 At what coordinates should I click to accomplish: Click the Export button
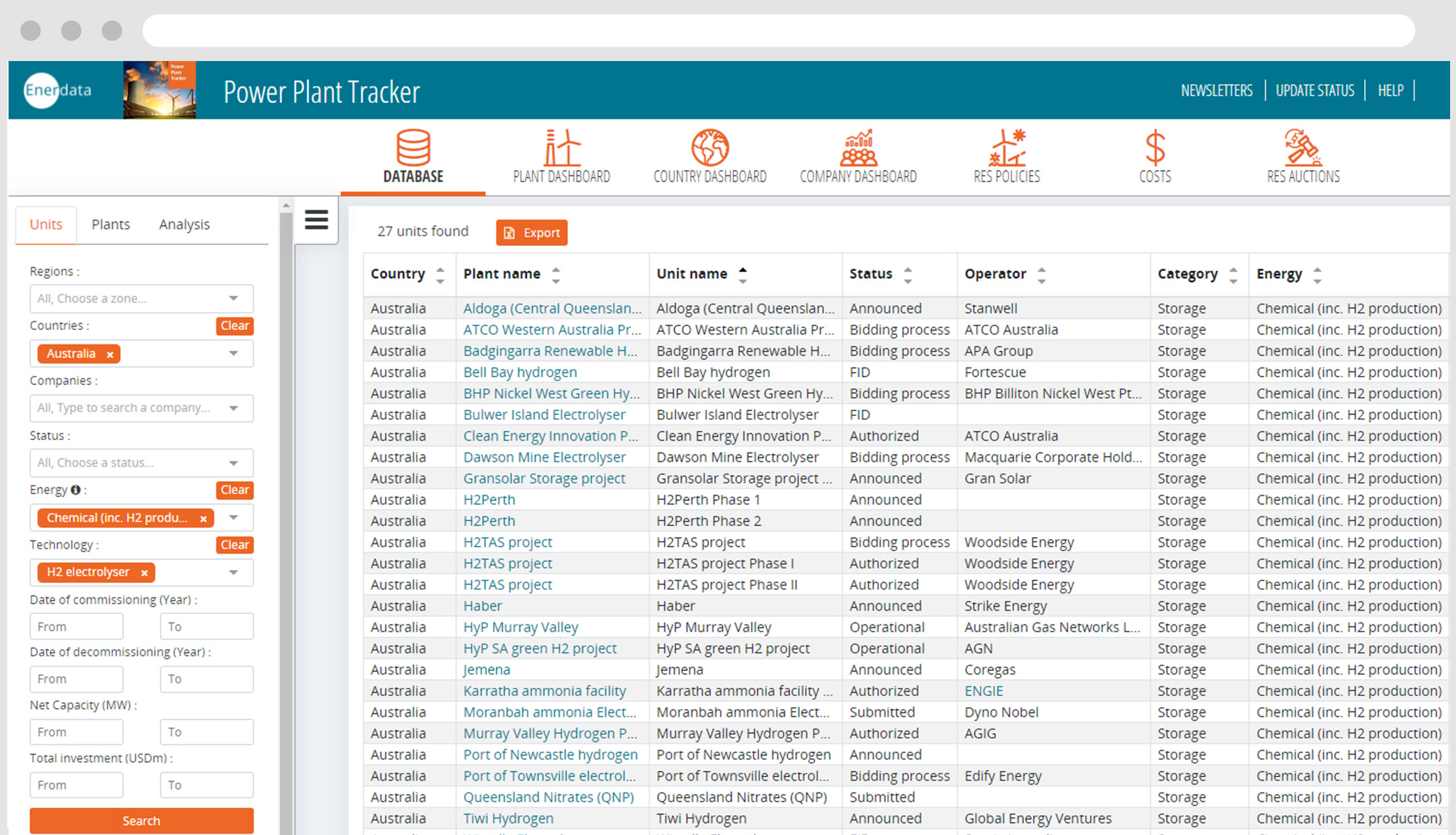coord(531,232)
